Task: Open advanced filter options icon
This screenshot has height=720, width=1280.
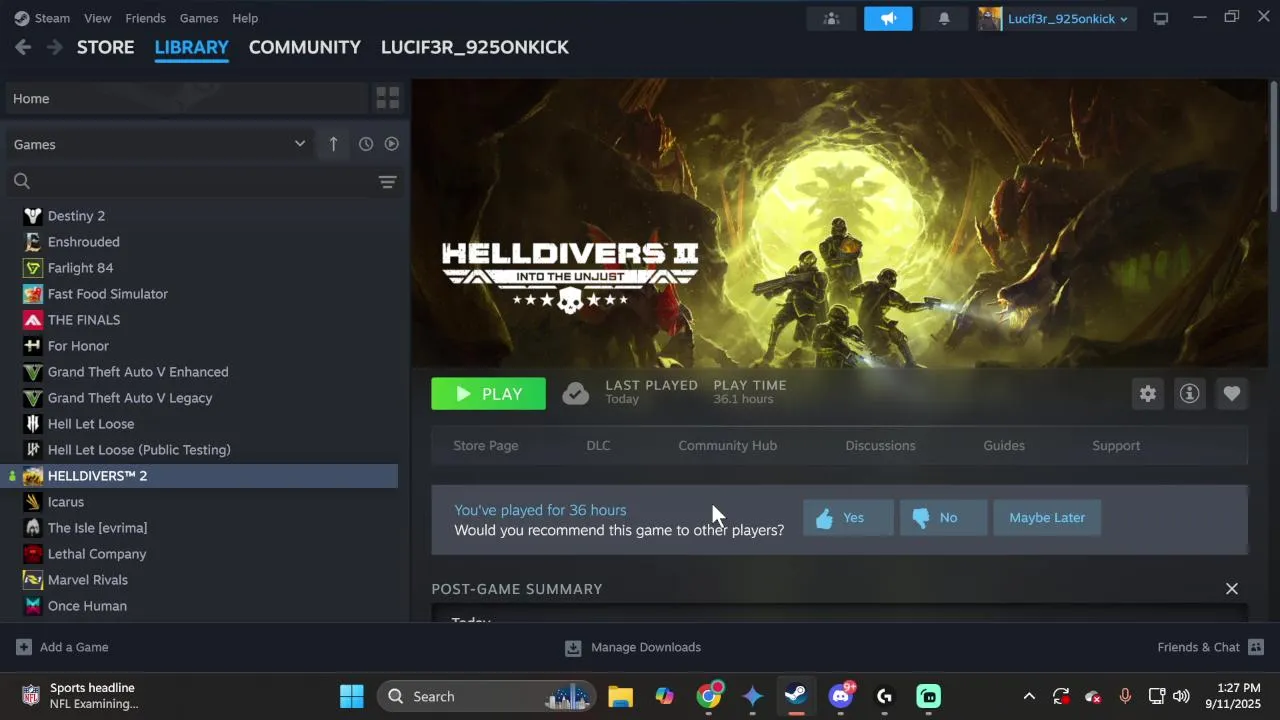Action: 387,181
